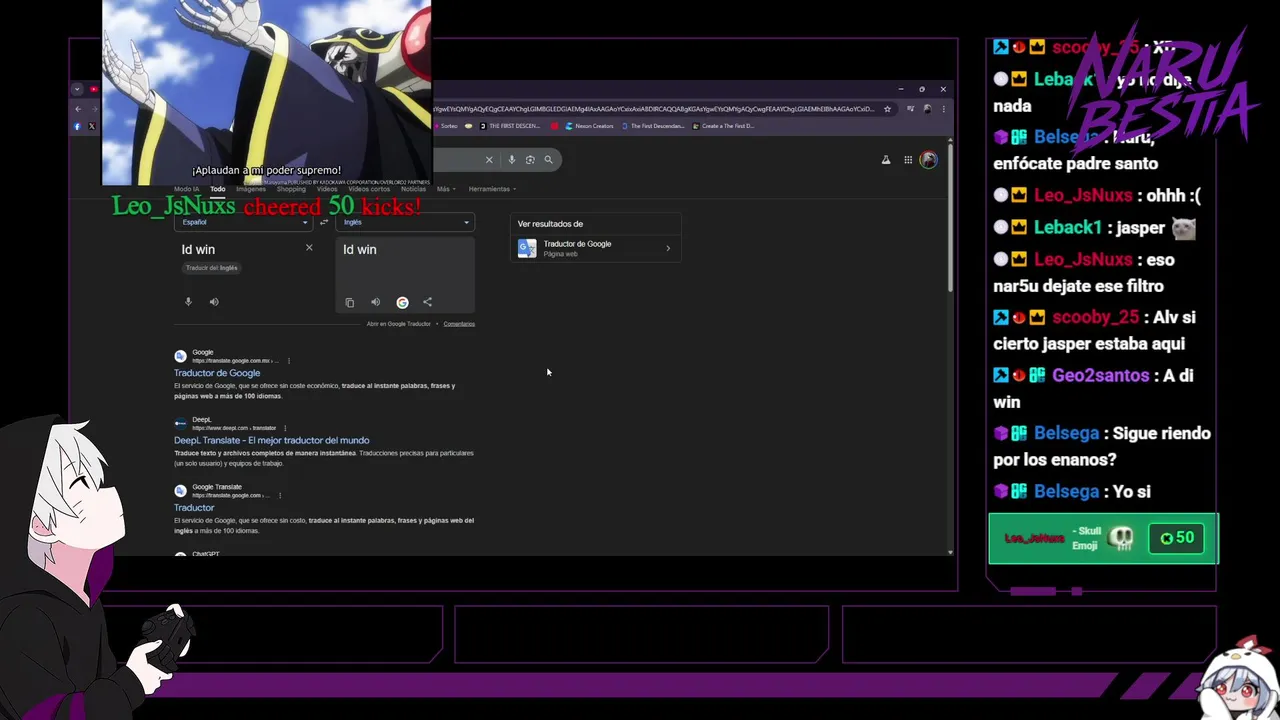This screenshot has width=1280, height=720.
Task: Open the X (Twitter) bookmark icon
Action: pos(92,127)
